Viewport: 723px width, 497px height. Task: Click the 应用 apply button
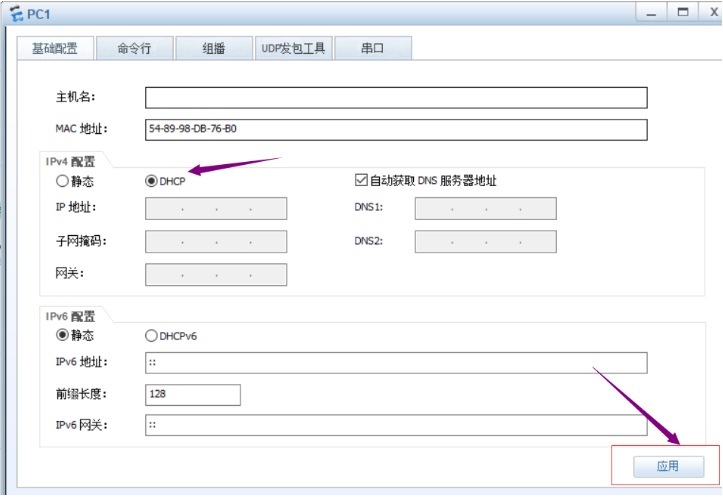tap(669, 467)
